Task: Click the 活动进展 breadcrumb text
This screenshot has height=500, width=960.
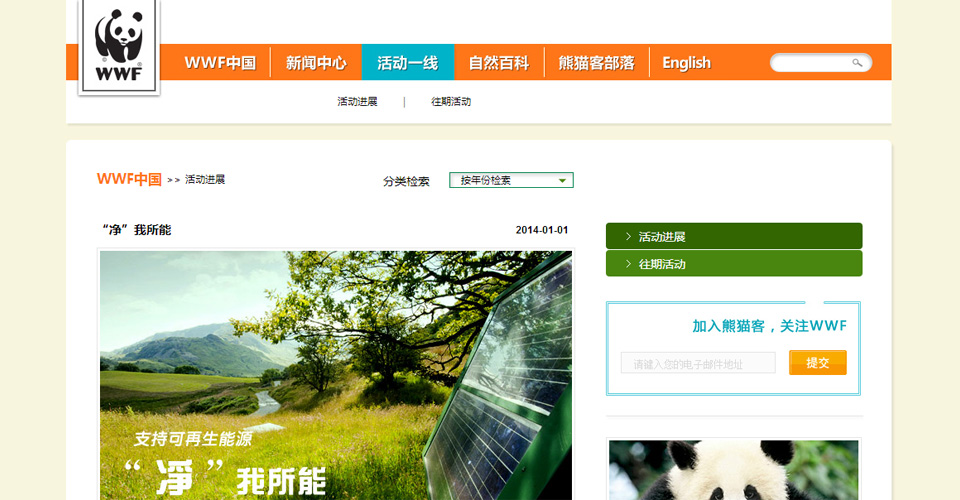Action: (205, 179)
